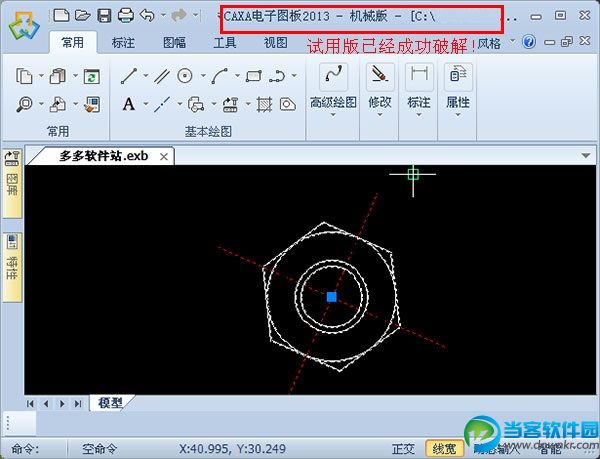
Task: Expand the document tab list arrow
Action: 585,156
